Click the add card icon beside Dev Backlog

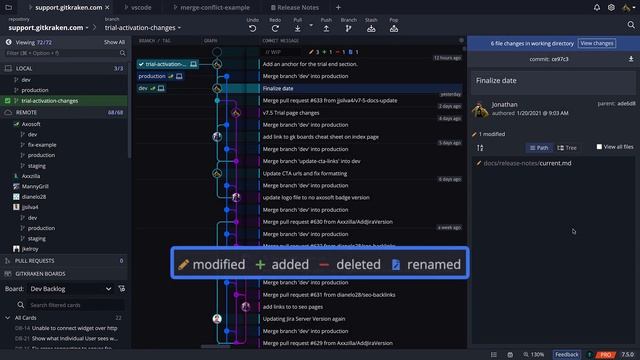tap(122, 289)
